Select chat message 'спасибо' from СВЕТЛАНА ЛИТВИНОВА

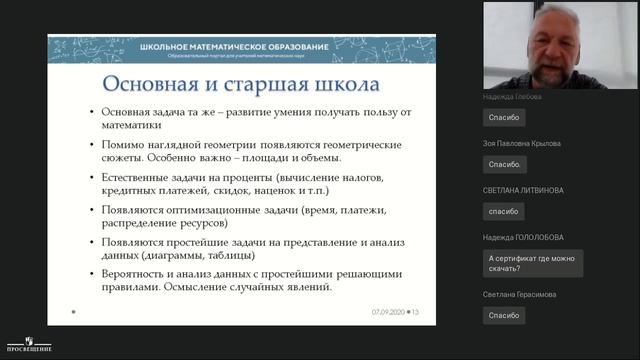click(x=503, y=211)
